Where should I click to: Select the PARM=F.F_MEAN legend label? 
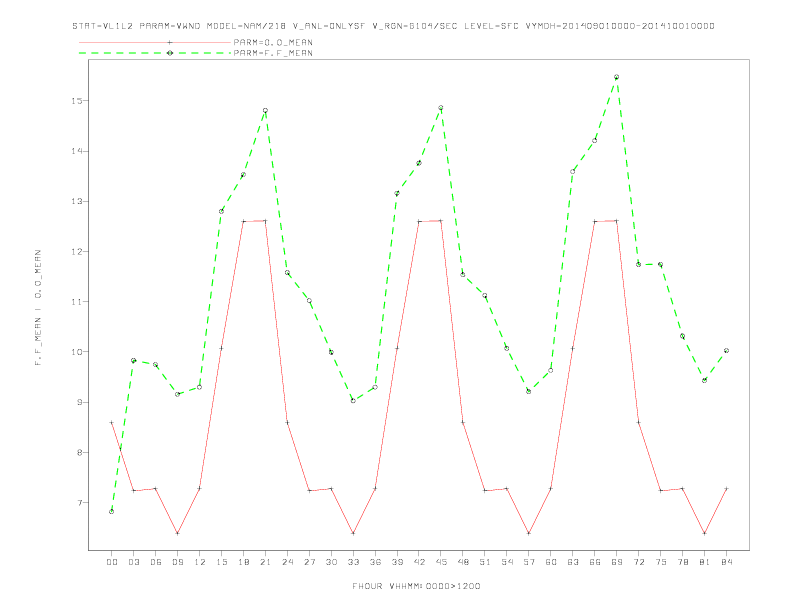point(273,53)
